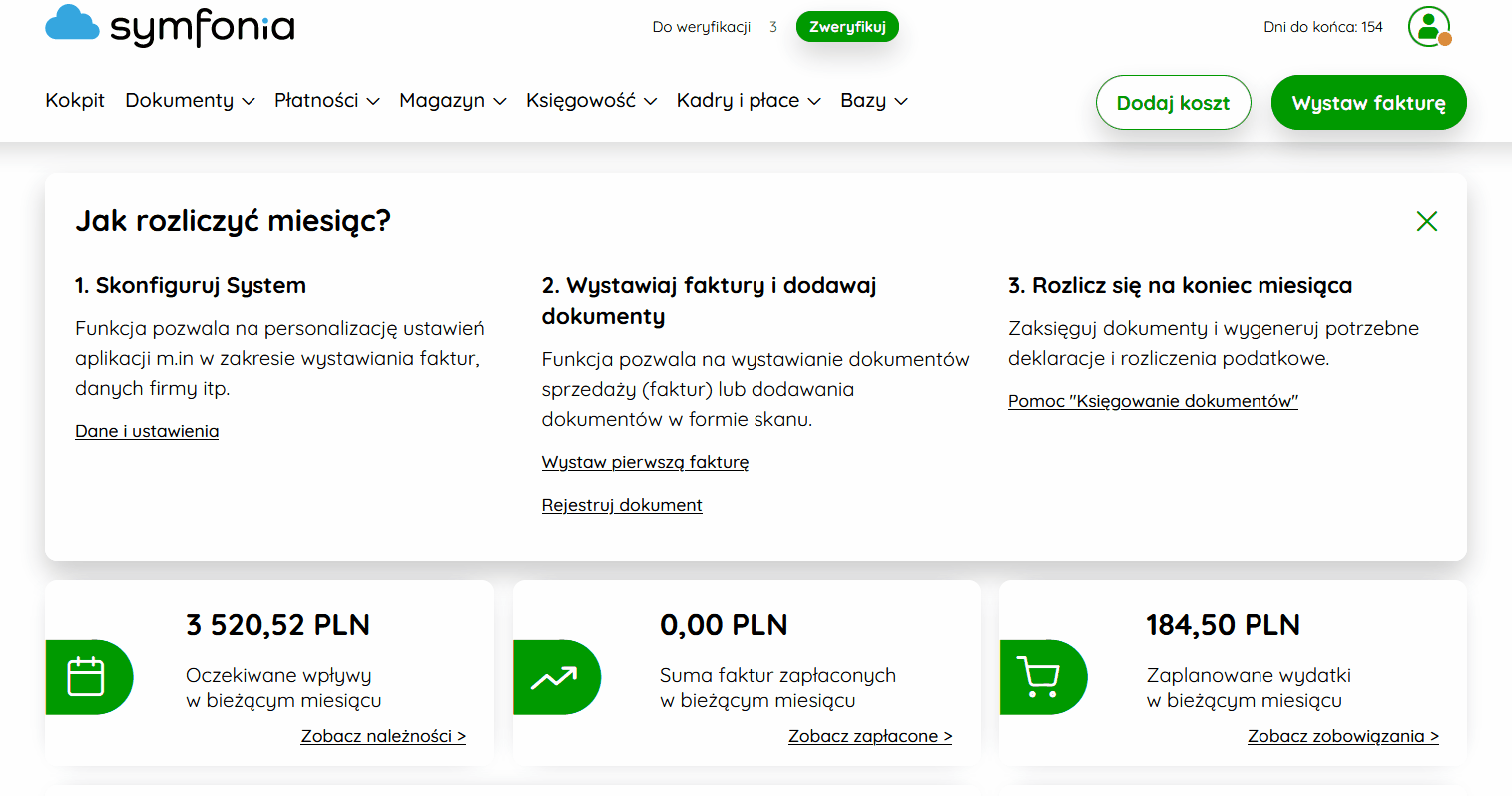Image resolution: width=1512 pixels, height=796 pixels.
Task: Open the 'Dane i ustawienia' link
Action: (x=147, y=431)
